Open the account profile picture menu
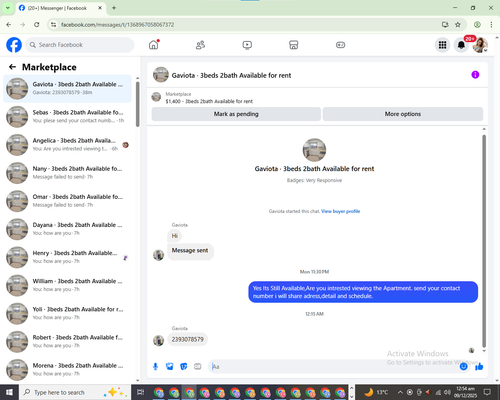The height and width of the screenshot is (400, 500). [480, 45]
